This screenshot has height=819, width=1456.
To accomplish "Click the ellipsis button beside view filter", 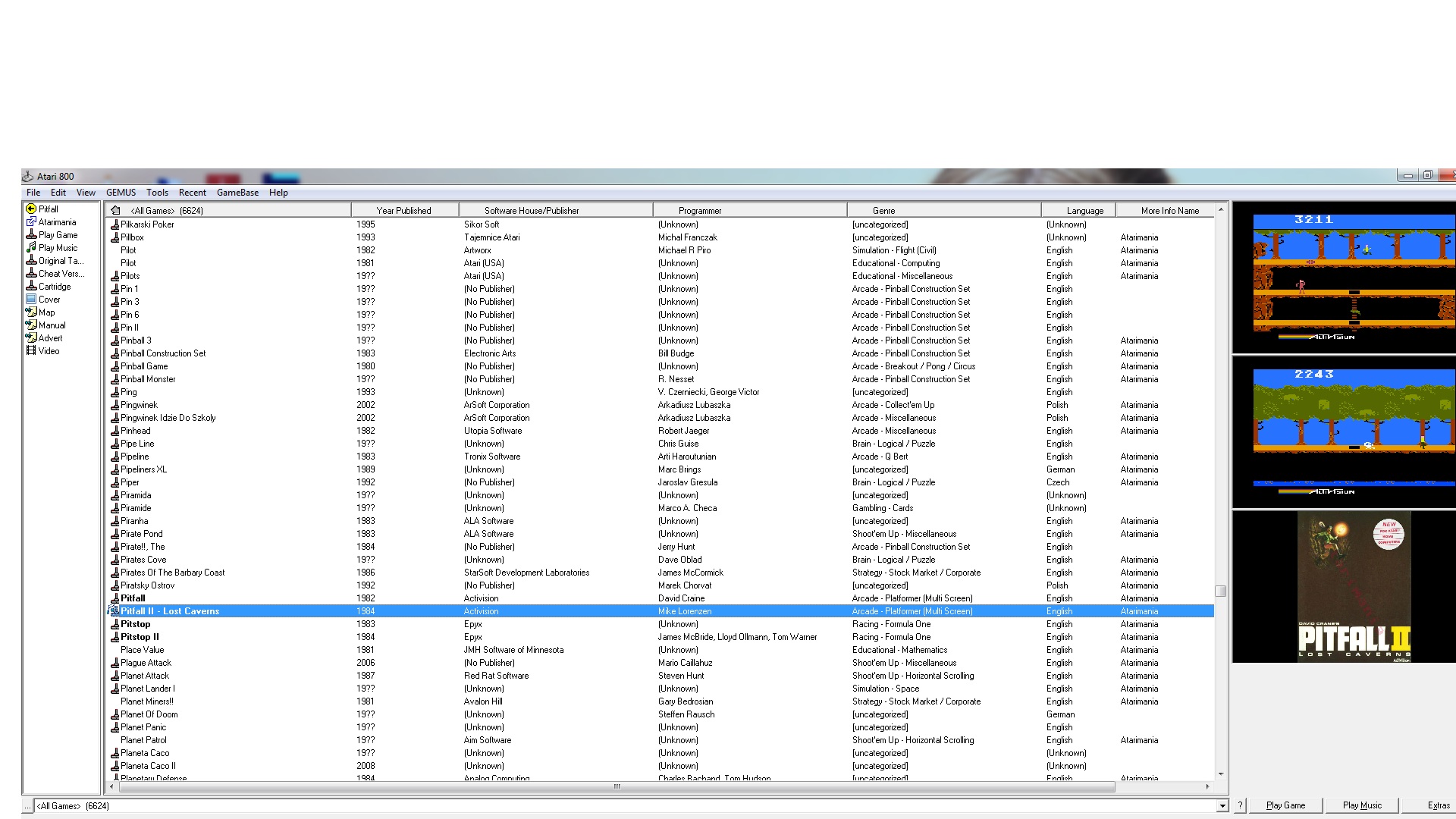I will coord(27,806).
